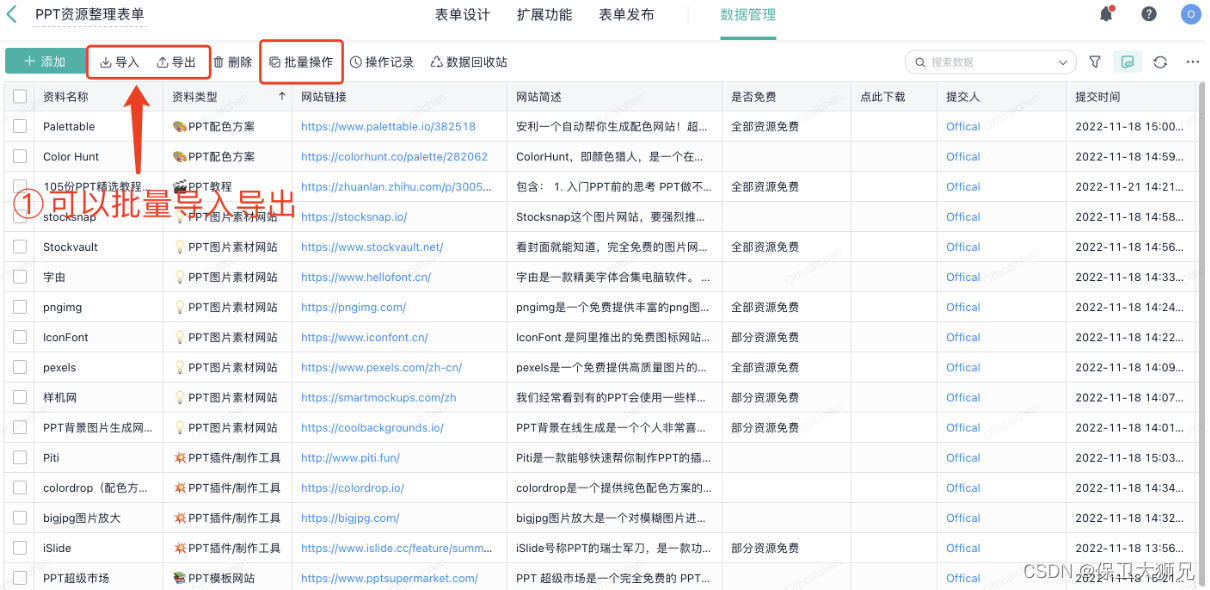The width and height of the screenshot is (1210, 590).
Task: Click Offical submitter in the Palettable row
Action: [963, 127]
